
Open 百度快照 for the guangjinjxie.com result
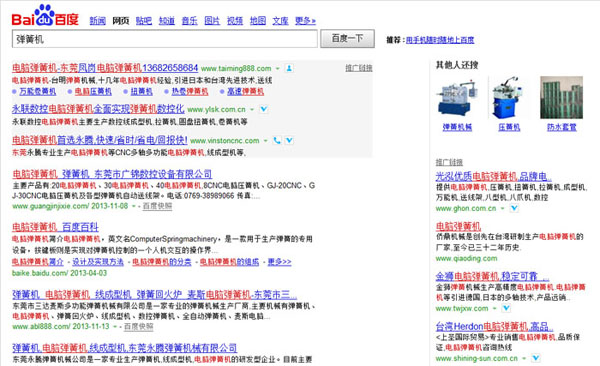157,206
